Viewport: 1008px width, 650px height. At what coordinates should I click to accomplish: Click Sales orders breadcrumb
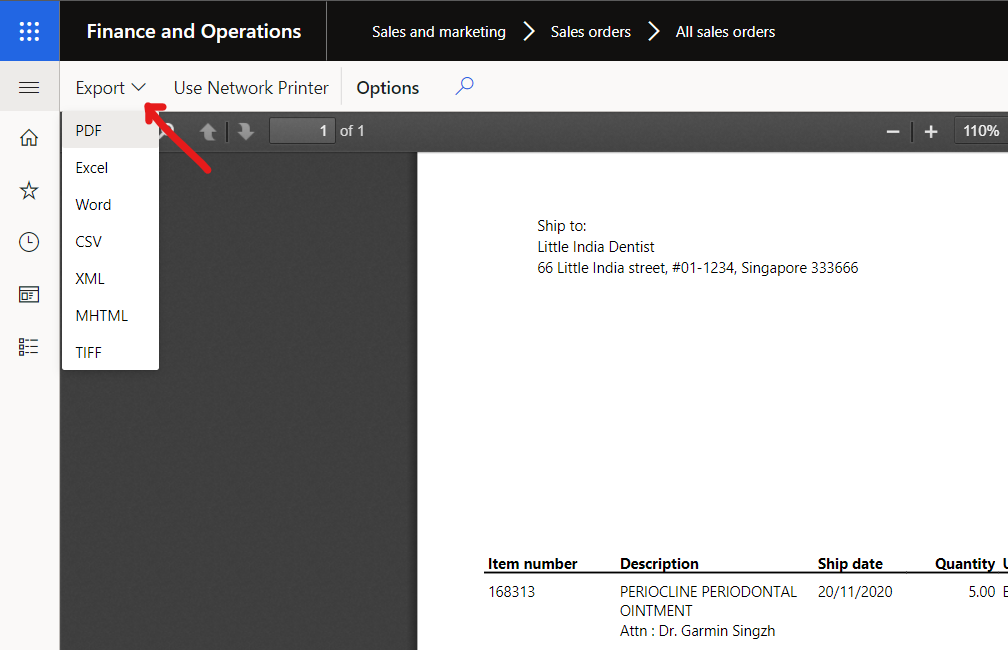pyautogui.click(x=591, y=32)
